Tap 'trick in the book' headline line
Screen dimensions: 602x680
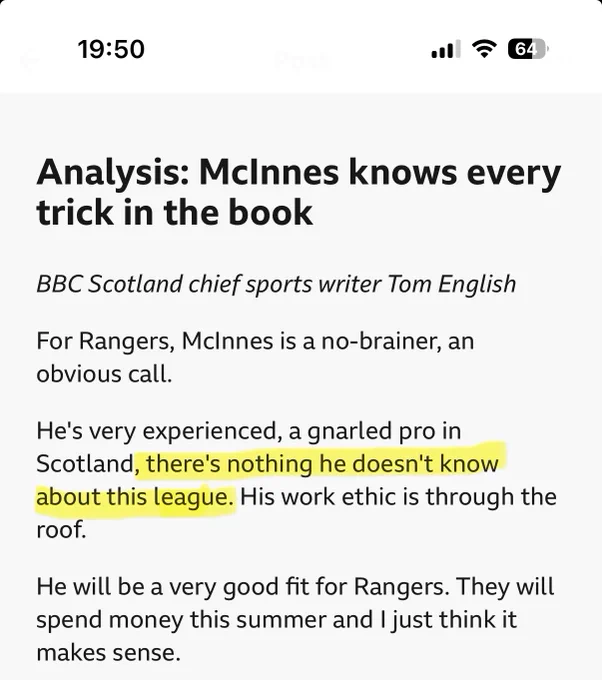(x=174, y=212)
